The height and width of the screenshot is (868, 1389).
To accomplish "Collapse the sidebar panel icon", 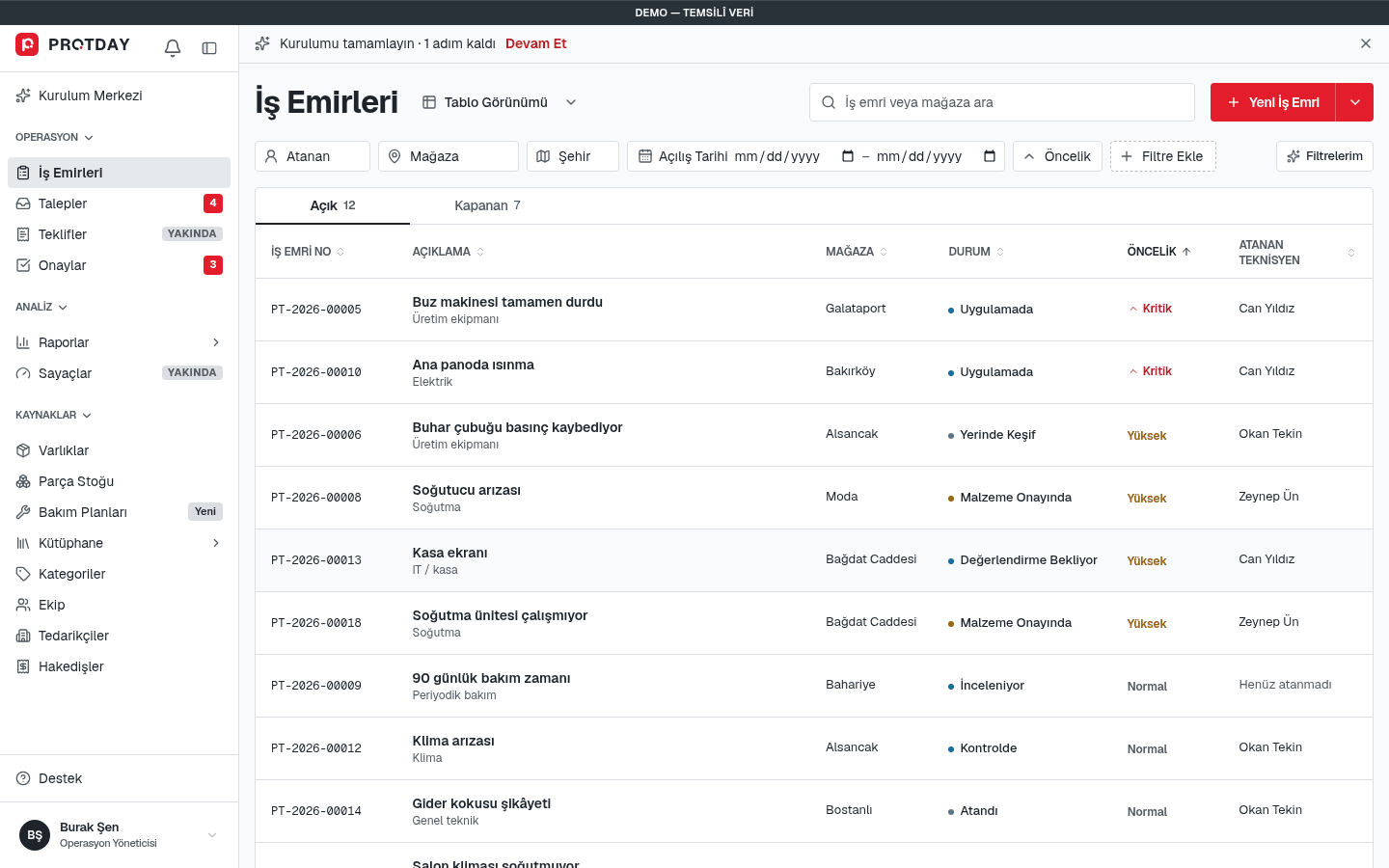I will click(x=209, y=48).
